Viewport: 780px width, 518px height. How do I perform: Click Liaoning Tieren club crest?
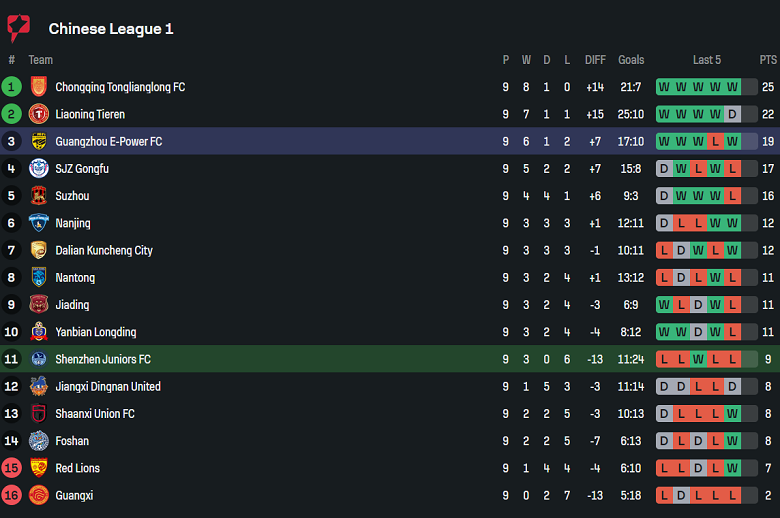tap(39, 114)
